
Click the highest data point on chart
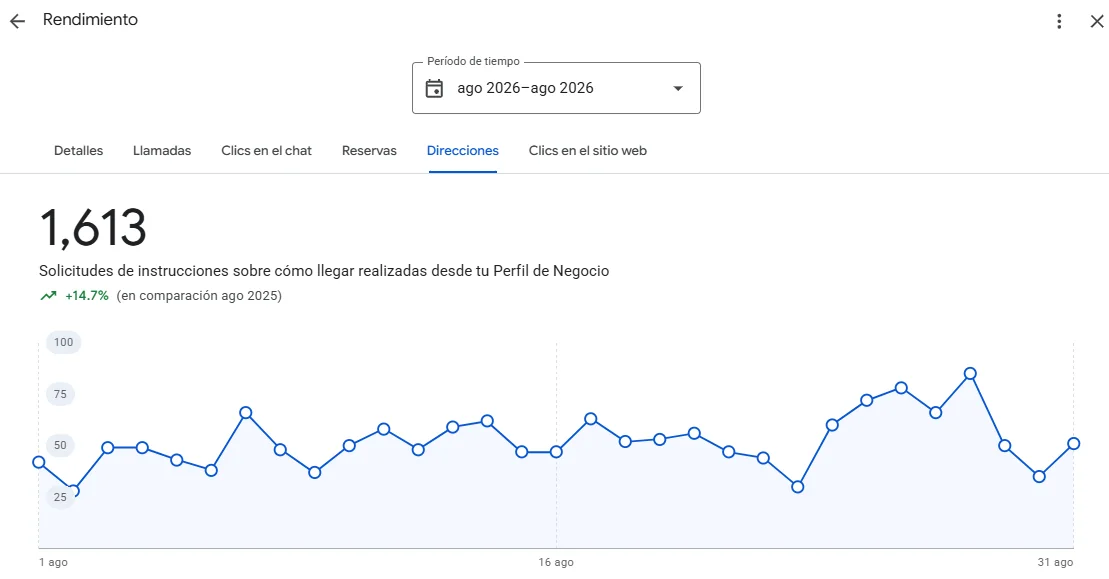970,373
